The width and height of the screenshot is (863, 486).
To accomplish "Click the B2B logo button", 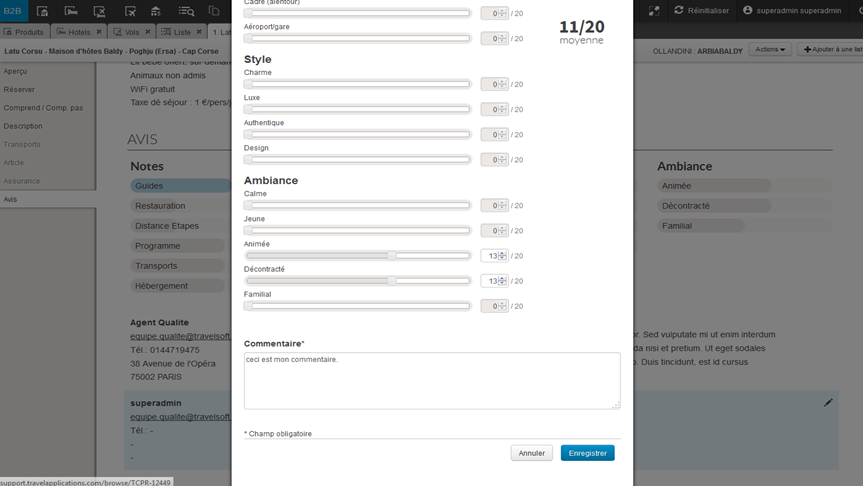I will [x=13, y=11].
